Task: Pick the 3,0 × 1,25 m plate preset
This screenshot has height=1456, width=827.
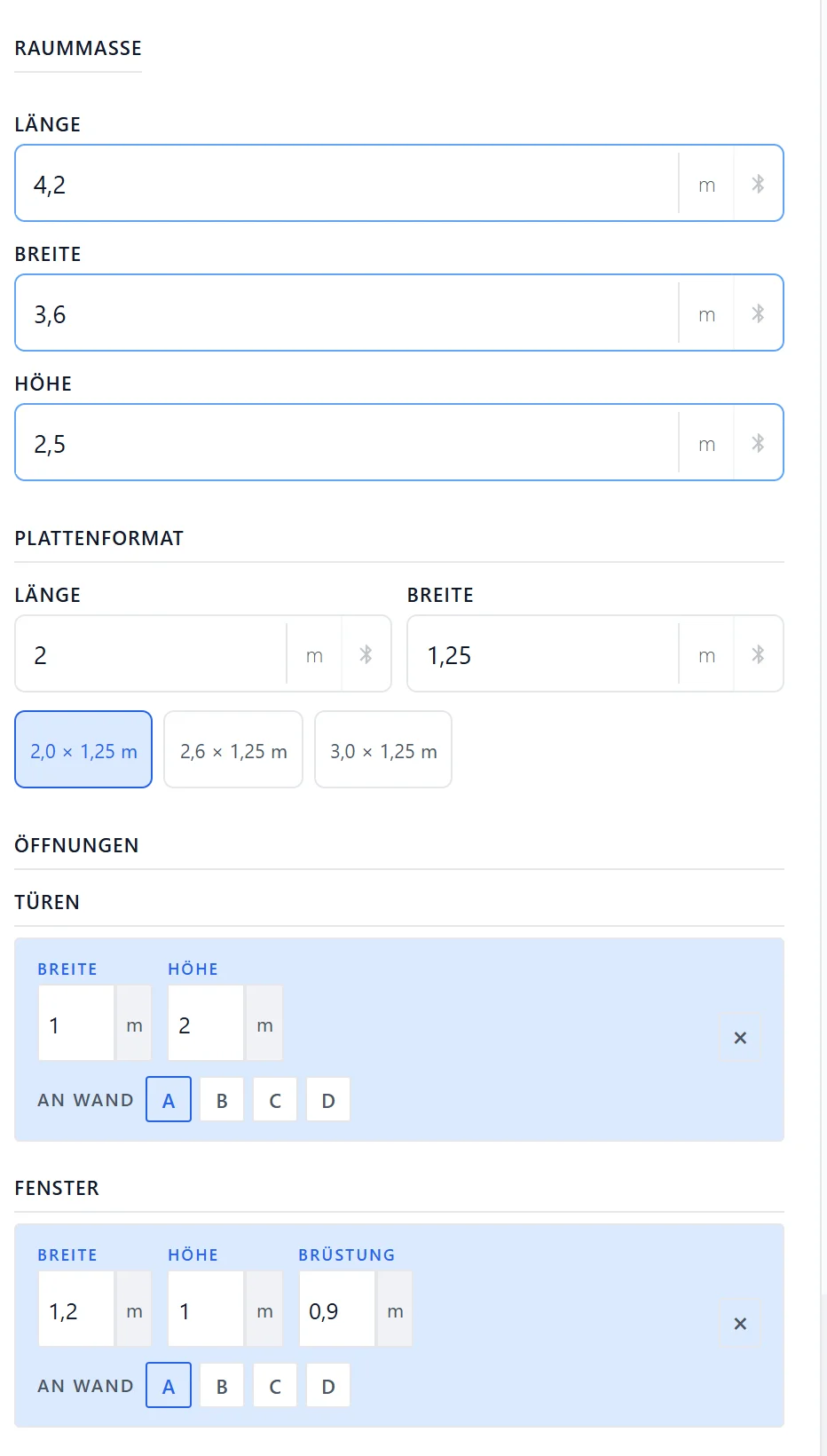Action: coord(383,749)
